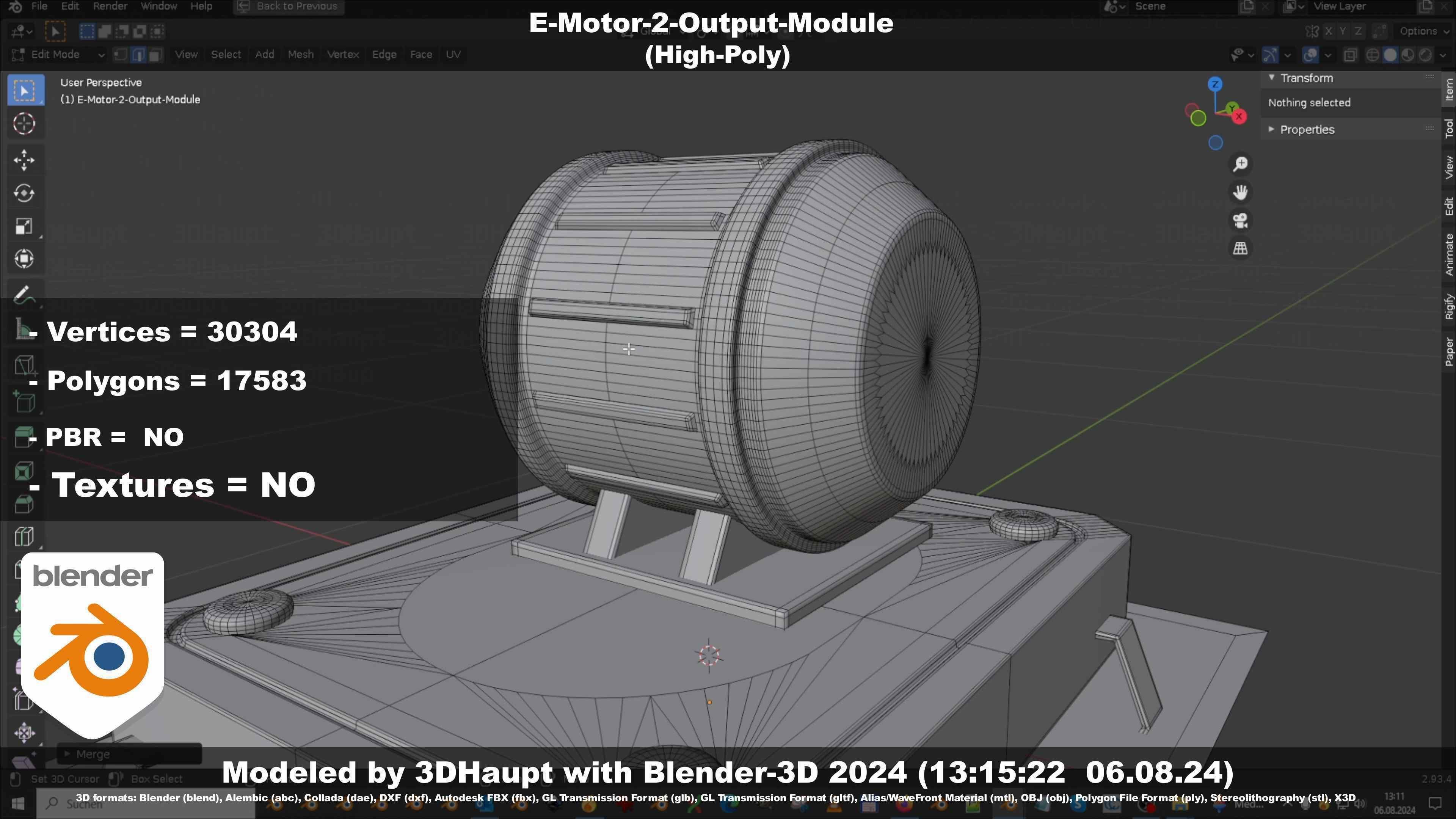The image size is (1456, 819).
Task: Click the red X axis on navigation gizmo
Action: [x=1239, y=116]
